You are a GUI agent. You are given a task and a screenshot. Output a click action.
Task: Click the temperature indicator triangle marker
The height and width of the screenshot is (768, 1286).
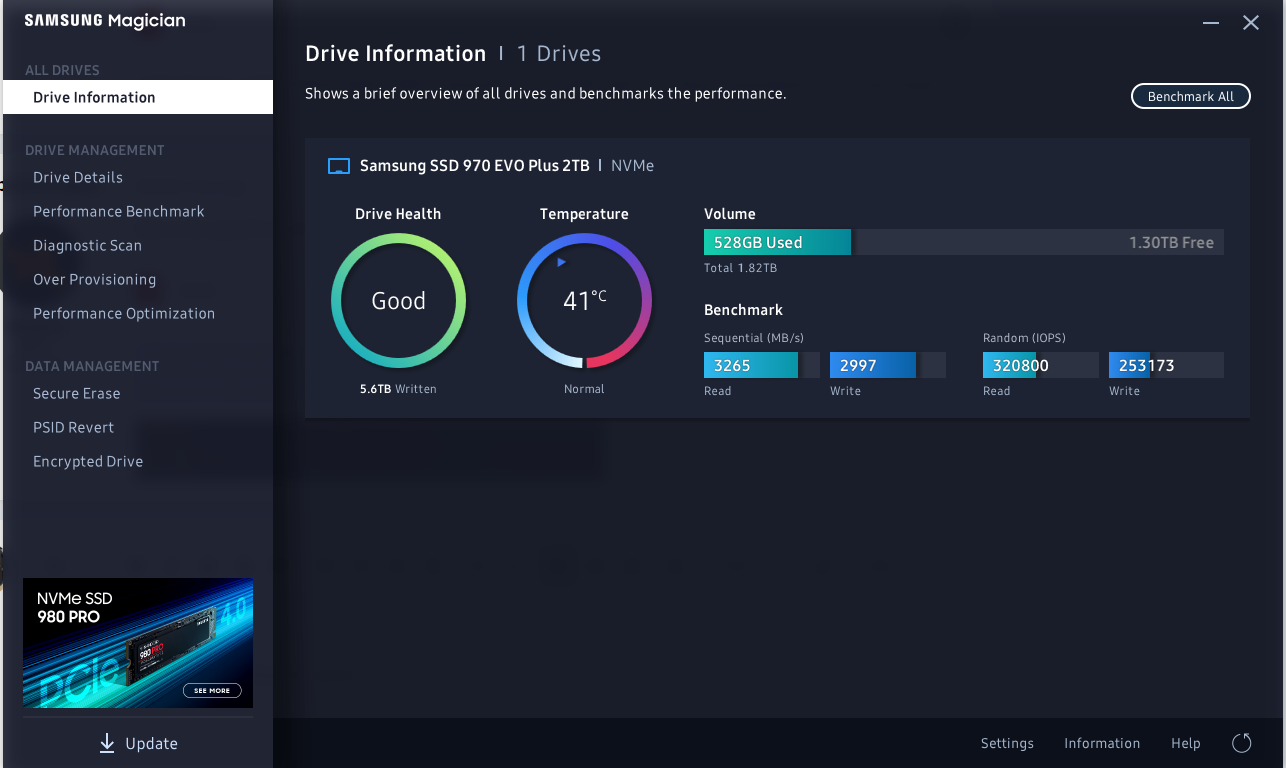point(561,262)
